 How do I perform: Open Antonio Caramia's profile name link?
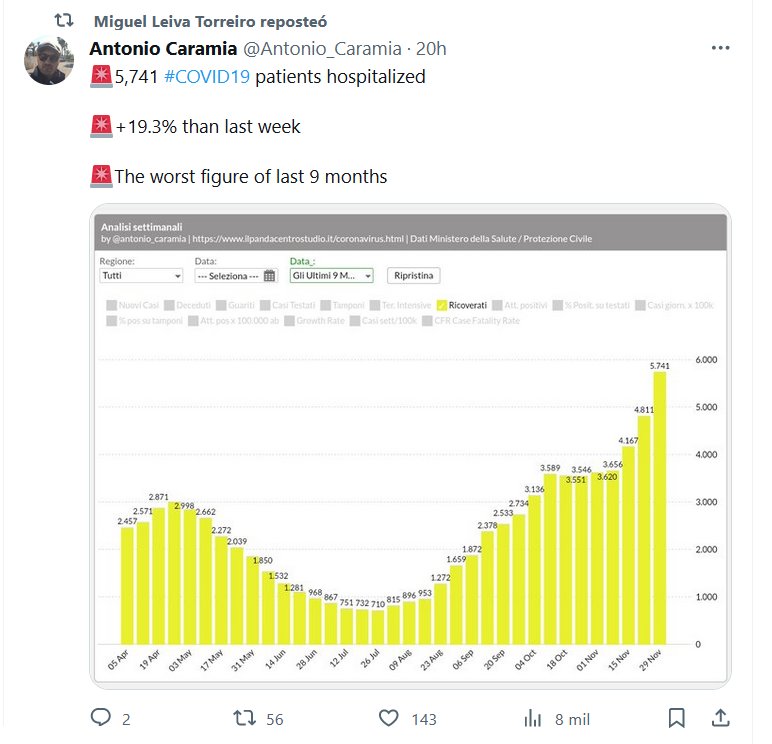tap(163, 49)
